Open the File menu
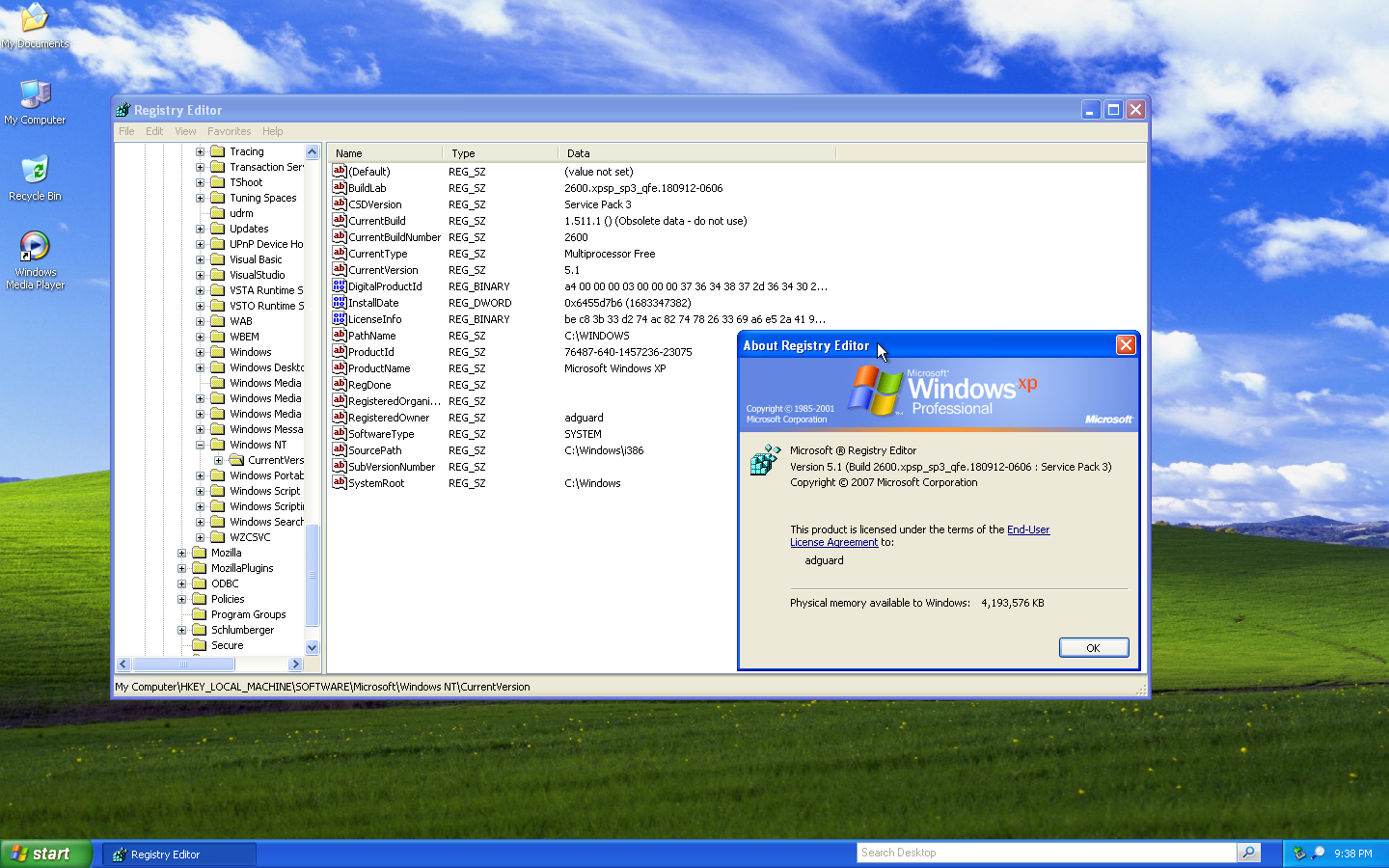1389x868 pixels. point(126,131)
